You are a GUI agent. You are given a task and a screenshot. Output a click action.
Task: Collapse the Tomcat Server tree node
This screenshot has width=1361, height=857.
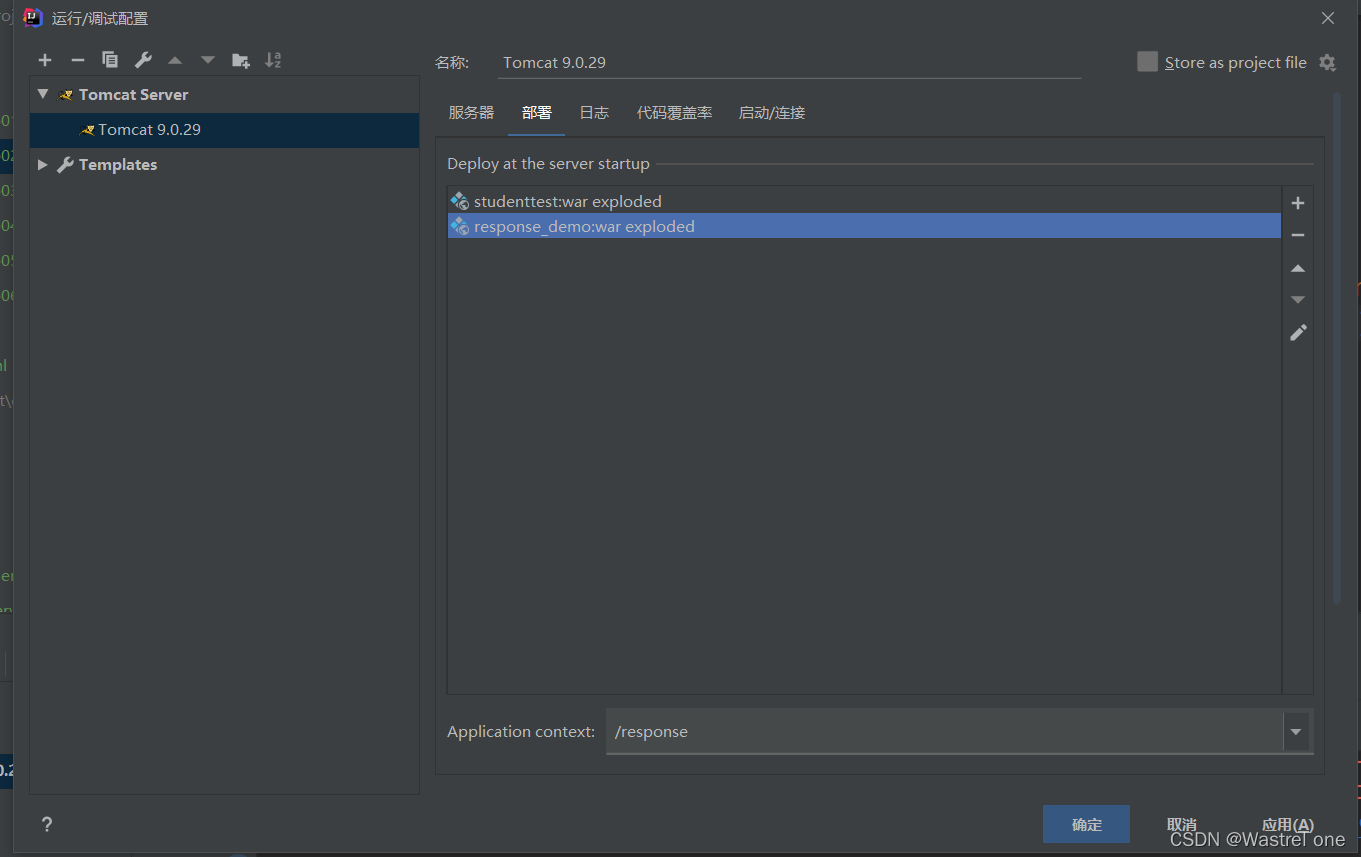(x=42, y=94)
